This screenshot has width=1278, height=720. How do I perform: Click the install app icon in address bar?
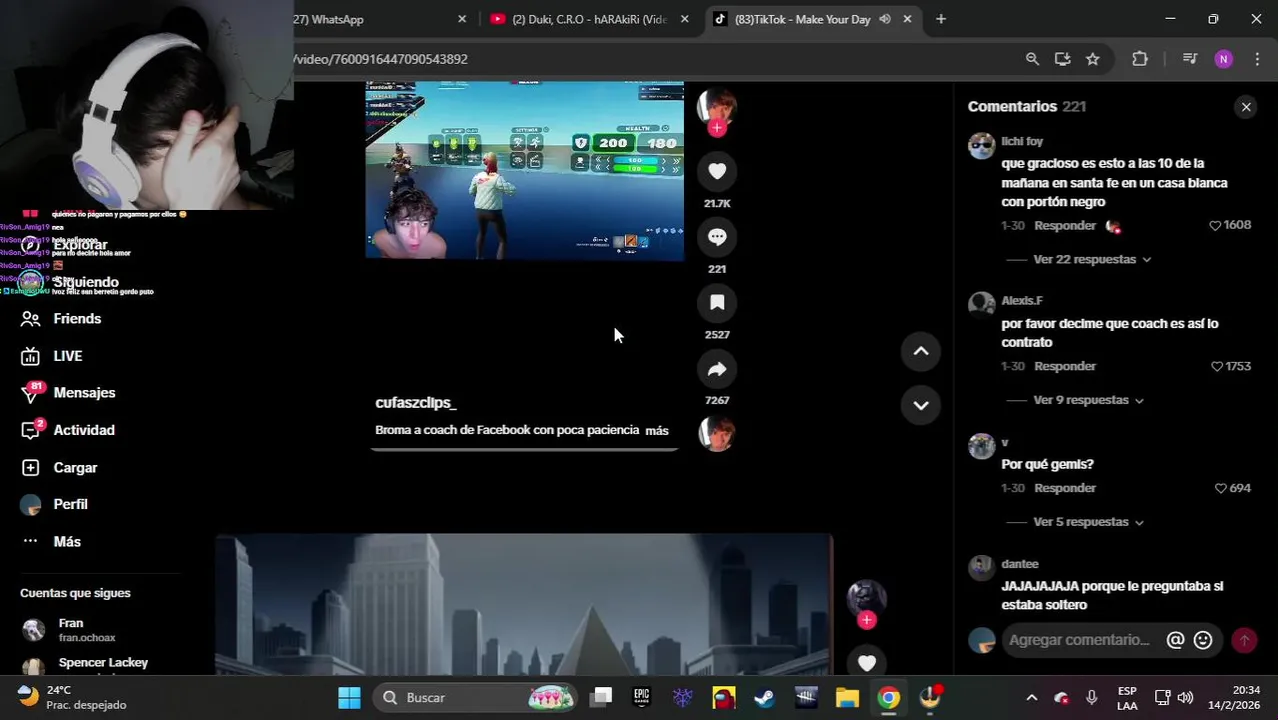(x=1062, y=59)
